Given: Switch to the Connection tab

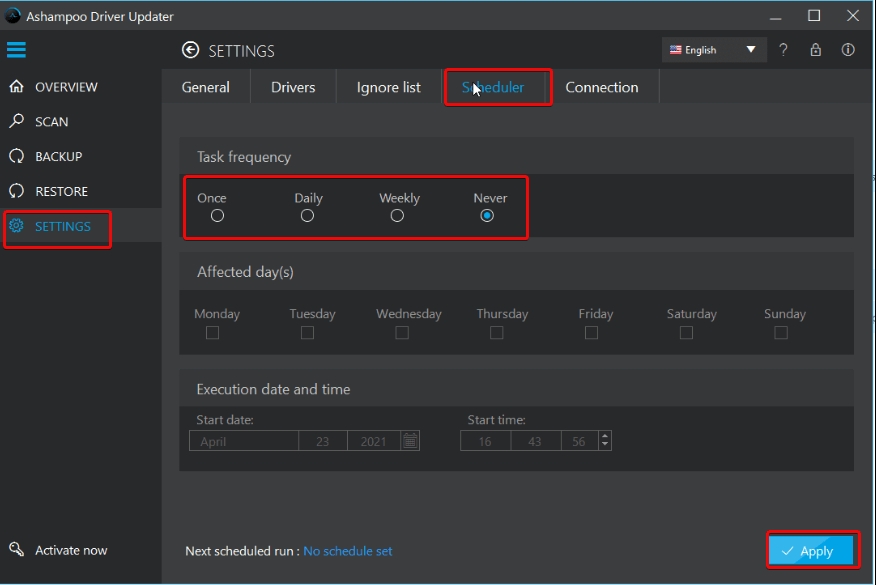Looking at the screenshot, I should [601, 87].
